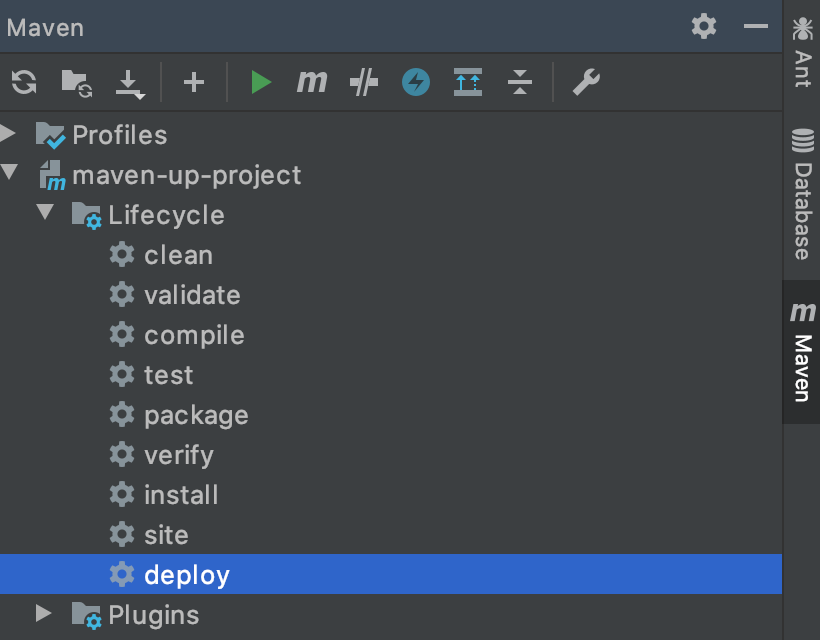Click the gear icon beside deploy
This screenshot has height=640, width=820.
tap(122, 574)
